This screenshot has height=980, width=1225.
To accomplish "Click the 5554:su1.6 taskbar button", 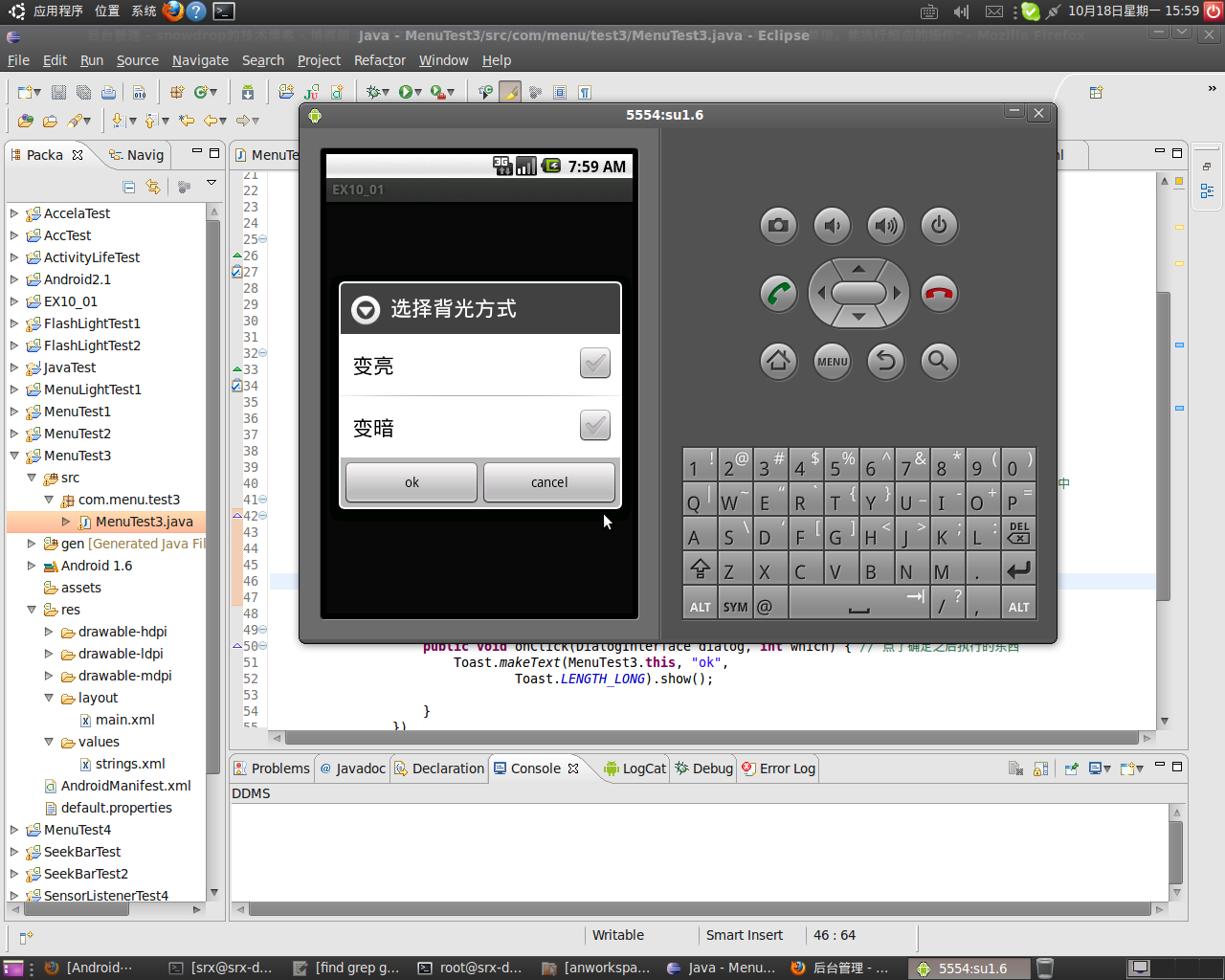I will [x=968, y=968].
